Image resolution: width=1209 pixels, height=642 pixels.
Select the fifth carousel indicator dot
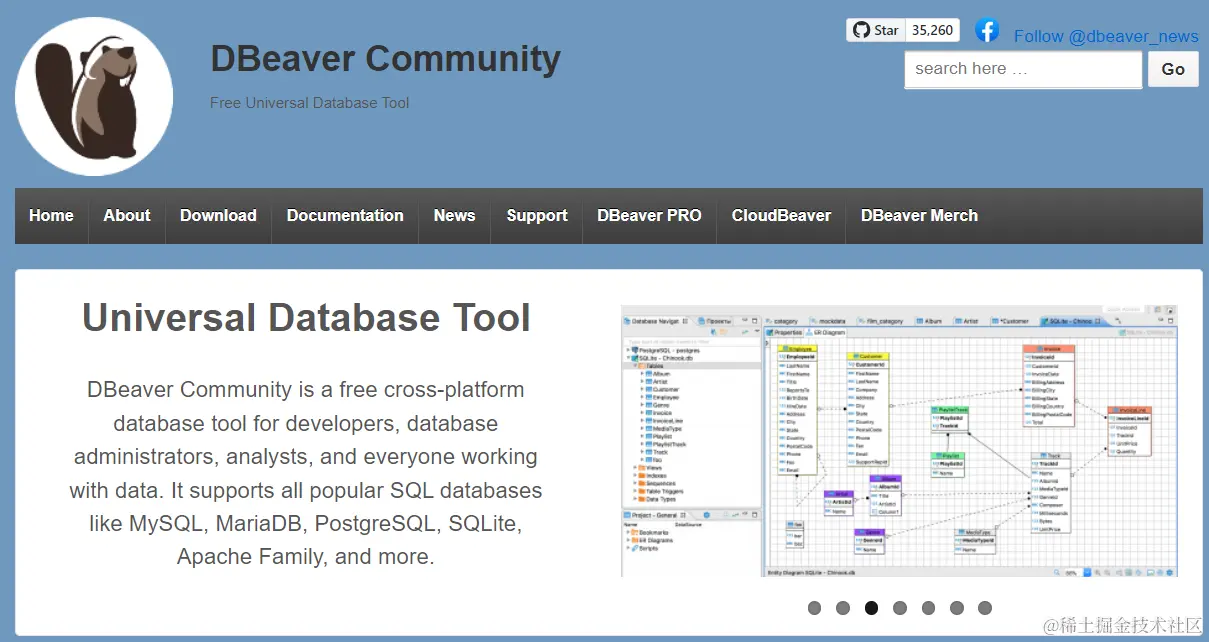point(928,608)
